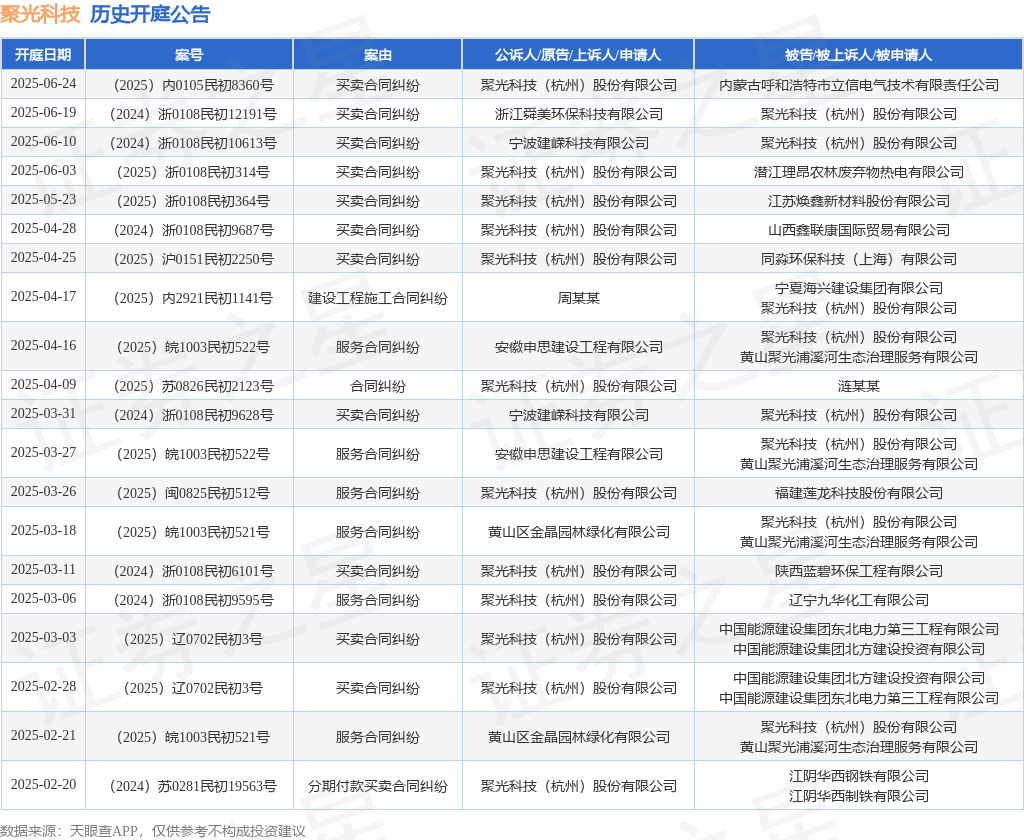This screenshot has height=840, width=1024.
Task: Choose the date 2025-04-28
Action: pos(43,228)
